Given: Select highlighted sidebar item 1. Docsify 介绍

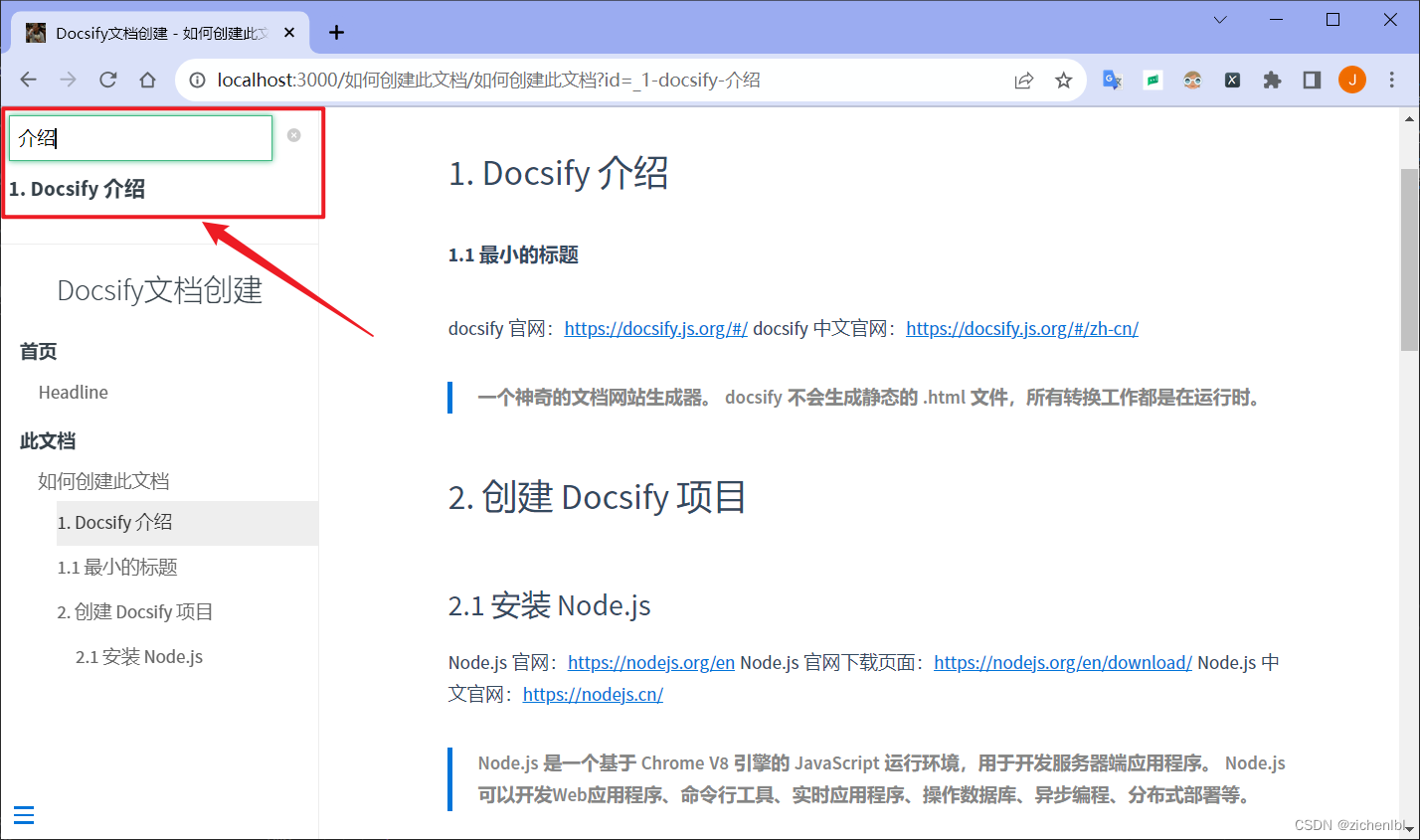Looking at the screenshot, I should click(x=187, y=523).
